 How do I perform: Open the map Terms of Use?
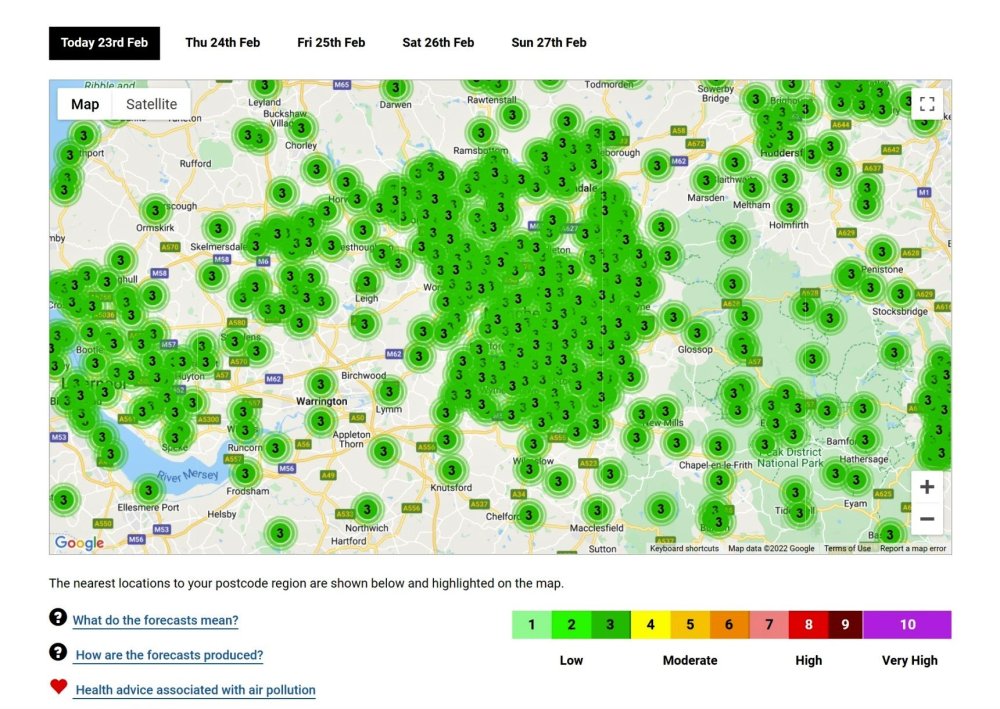(x=847, y=548)
